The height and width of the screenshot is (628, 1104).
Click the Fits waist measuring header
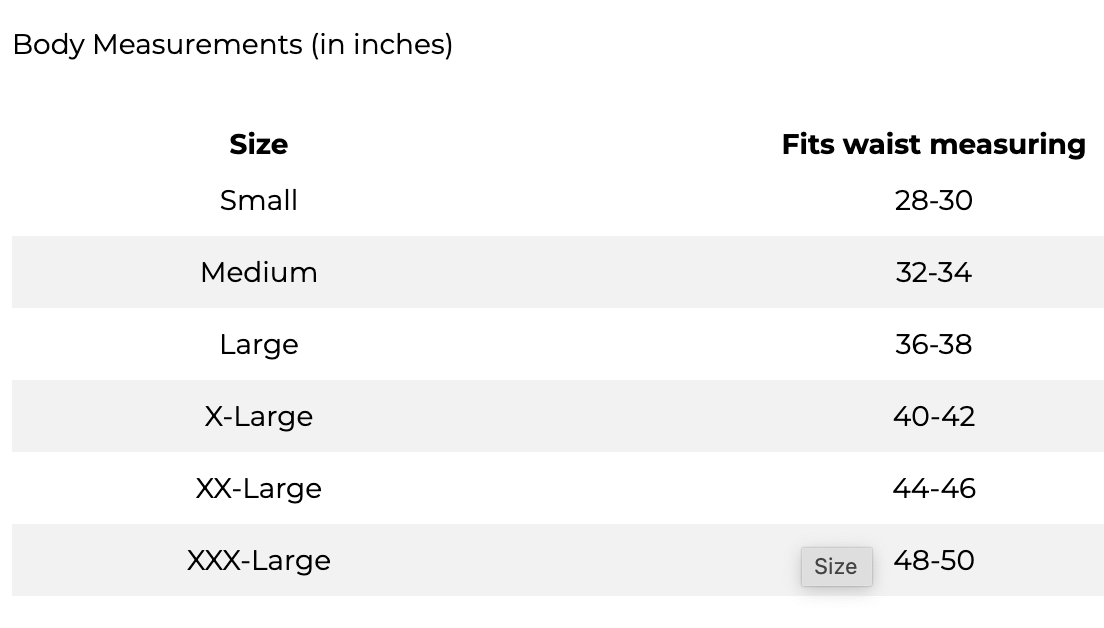pos(934,144)
